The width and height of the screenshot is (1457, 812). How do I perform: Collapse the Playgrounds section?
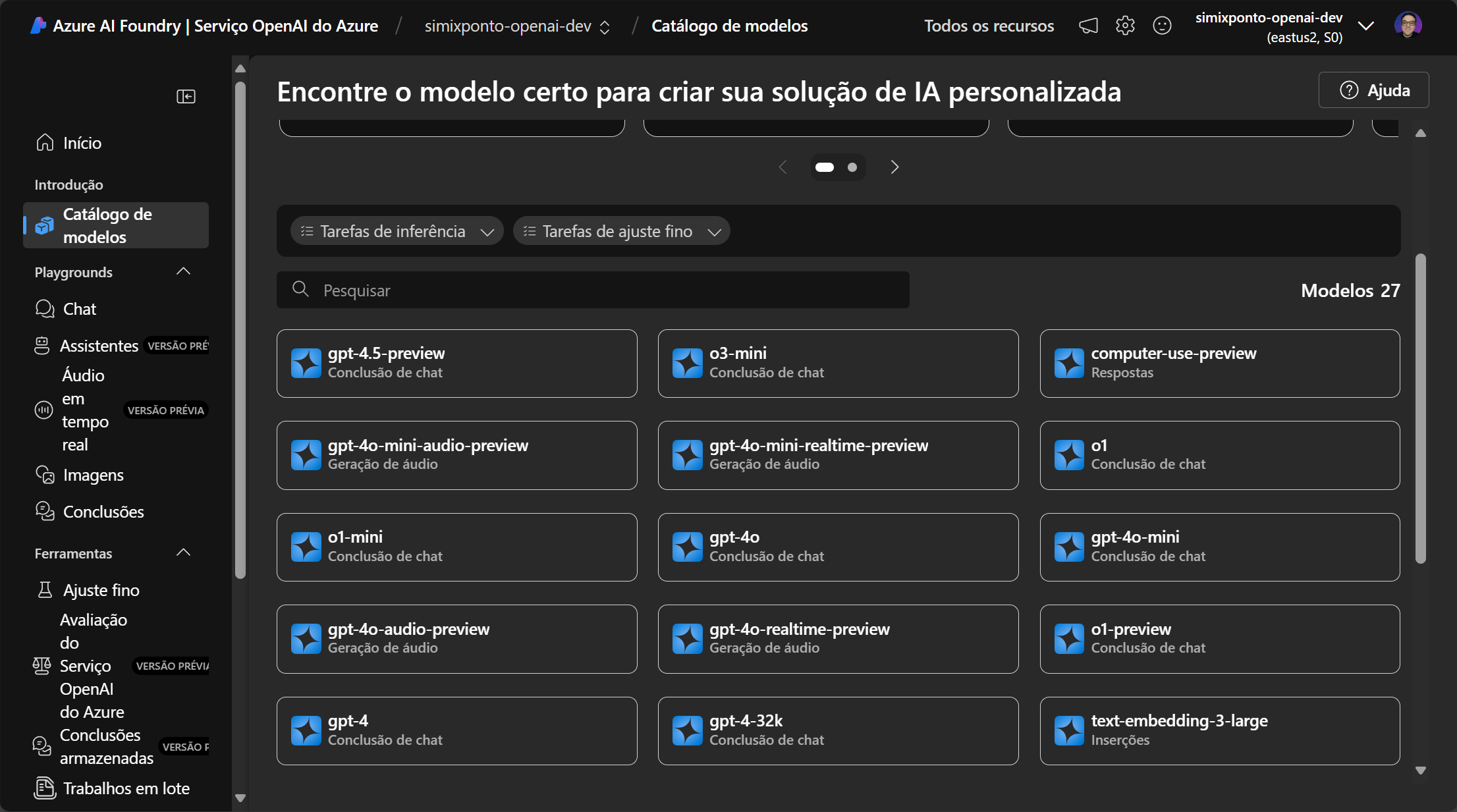(x=183, y=271)
